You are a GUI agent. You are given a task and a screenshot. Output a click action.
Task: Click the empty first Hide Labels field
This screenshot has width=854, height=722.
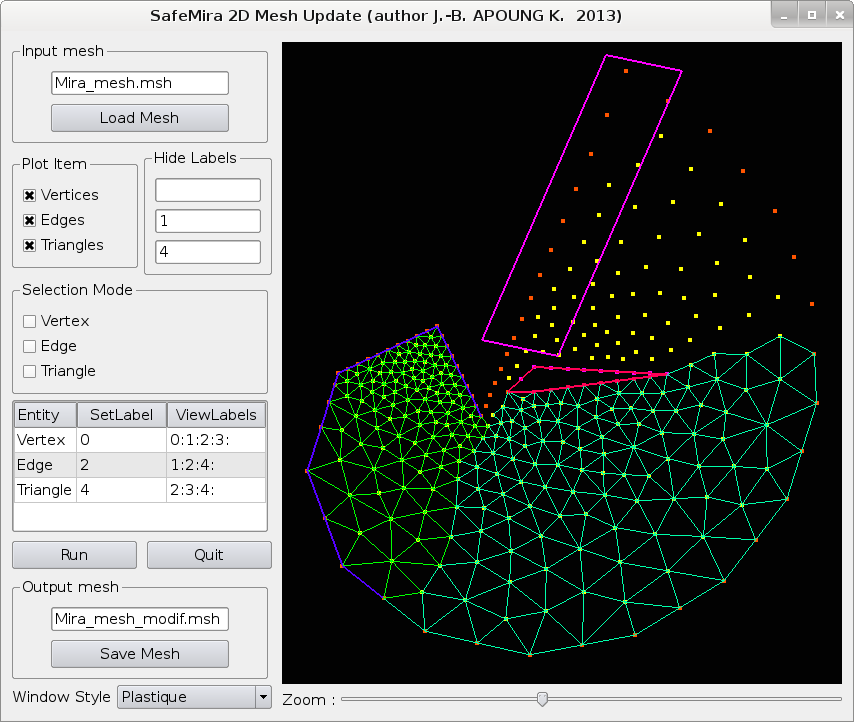point(208,190)
